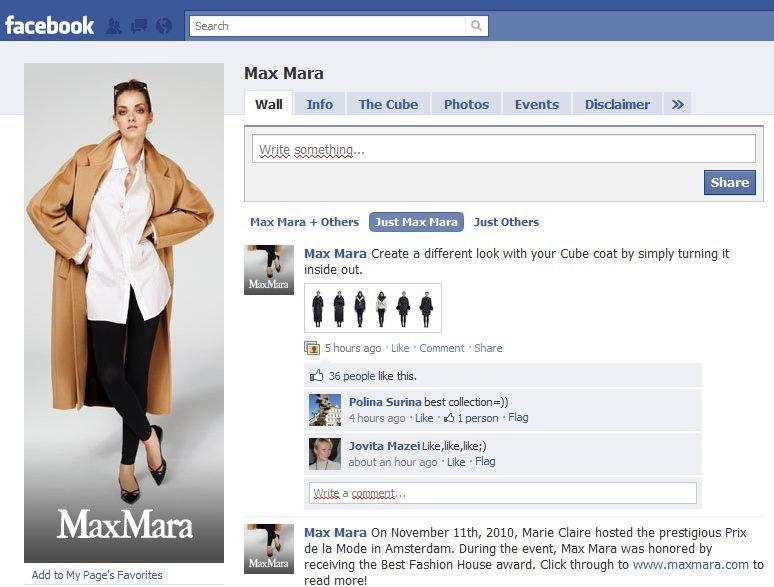Flag Polina Surina's comment

(518, 418)
